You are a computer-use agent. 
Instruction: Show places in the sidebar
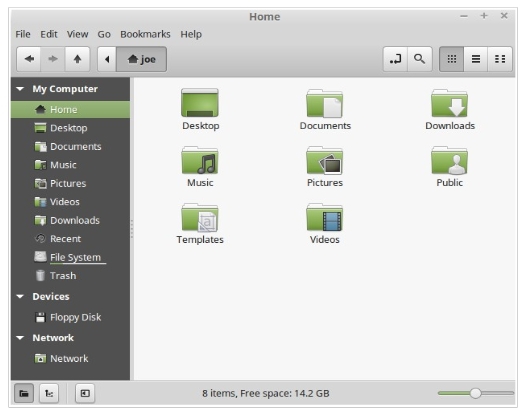[24, 393]
